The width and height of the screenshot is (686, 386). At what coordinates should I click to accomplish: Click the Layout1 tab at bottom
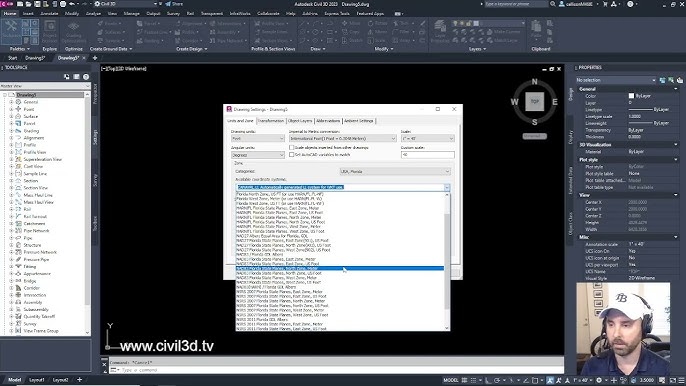[x=37, y=380]
